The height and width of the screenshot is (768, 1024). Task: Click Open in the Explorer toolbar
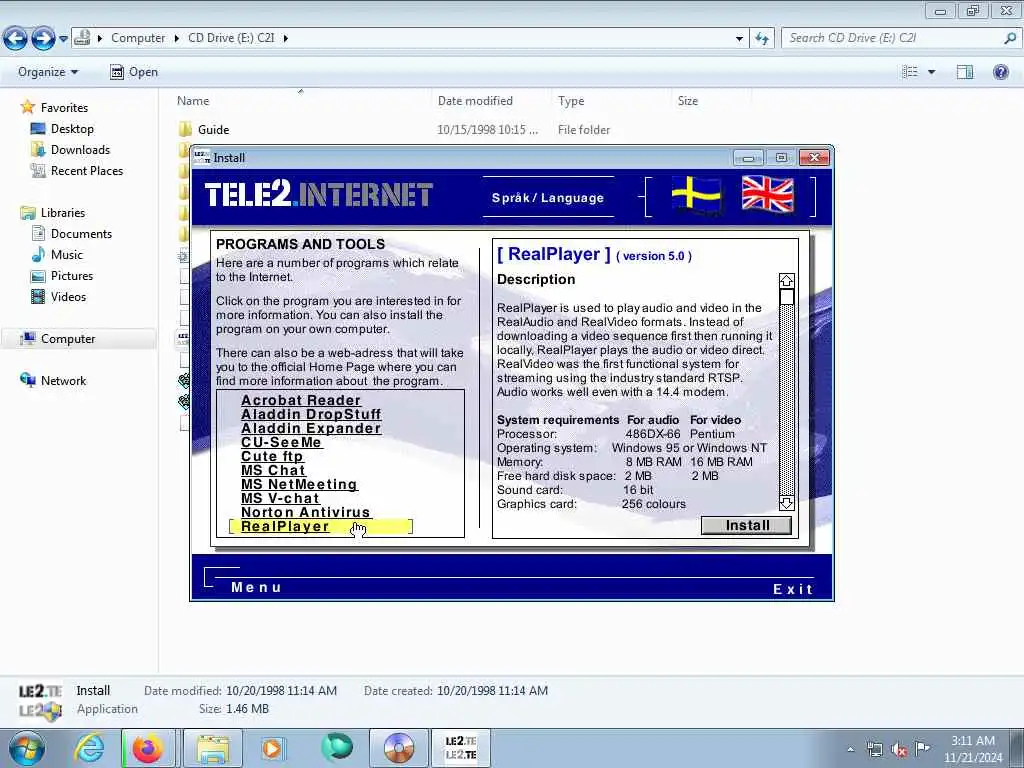134,72
